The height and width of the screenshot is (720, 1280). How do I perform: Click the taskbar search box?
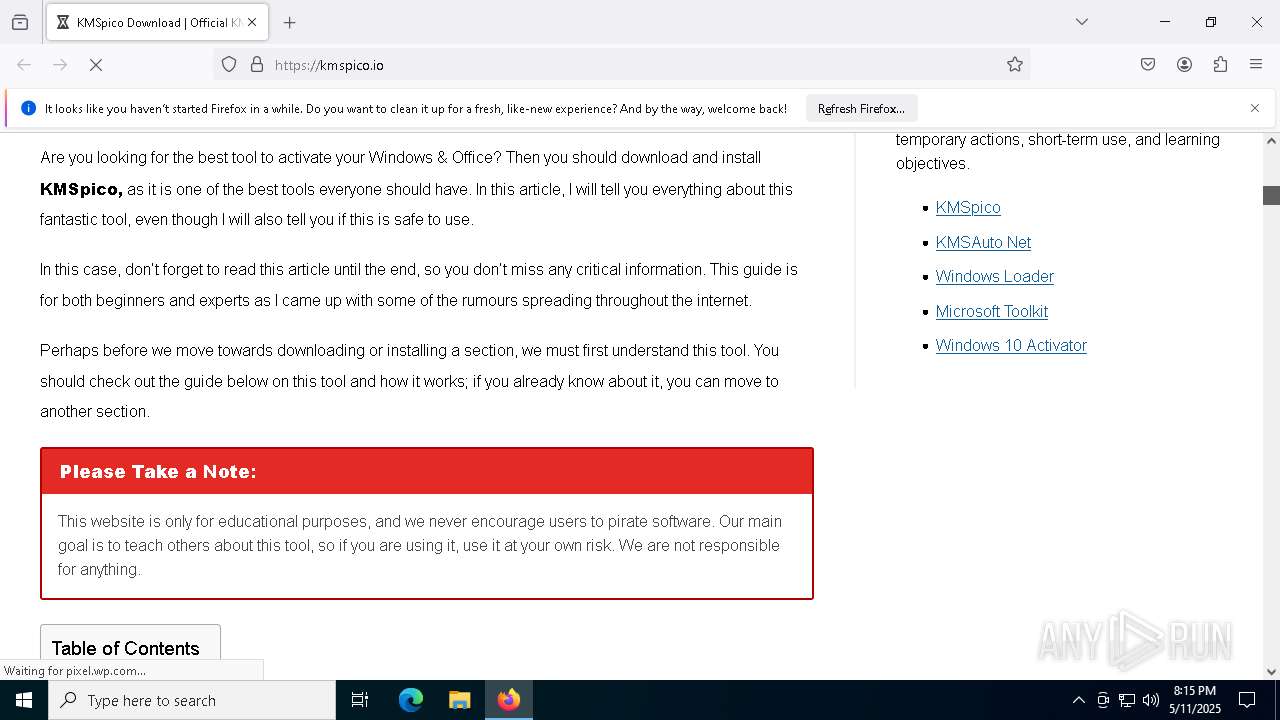click(192, 700)
